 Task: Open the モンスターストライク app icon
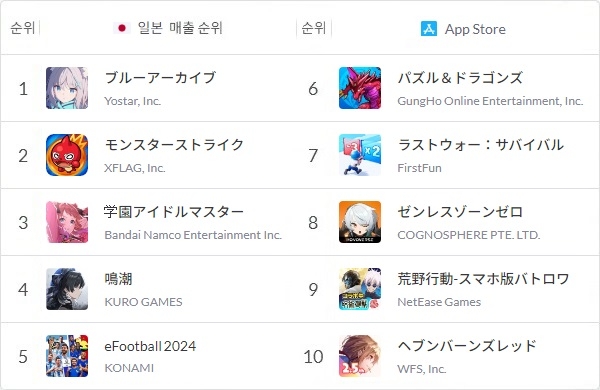tap(67, 155)
